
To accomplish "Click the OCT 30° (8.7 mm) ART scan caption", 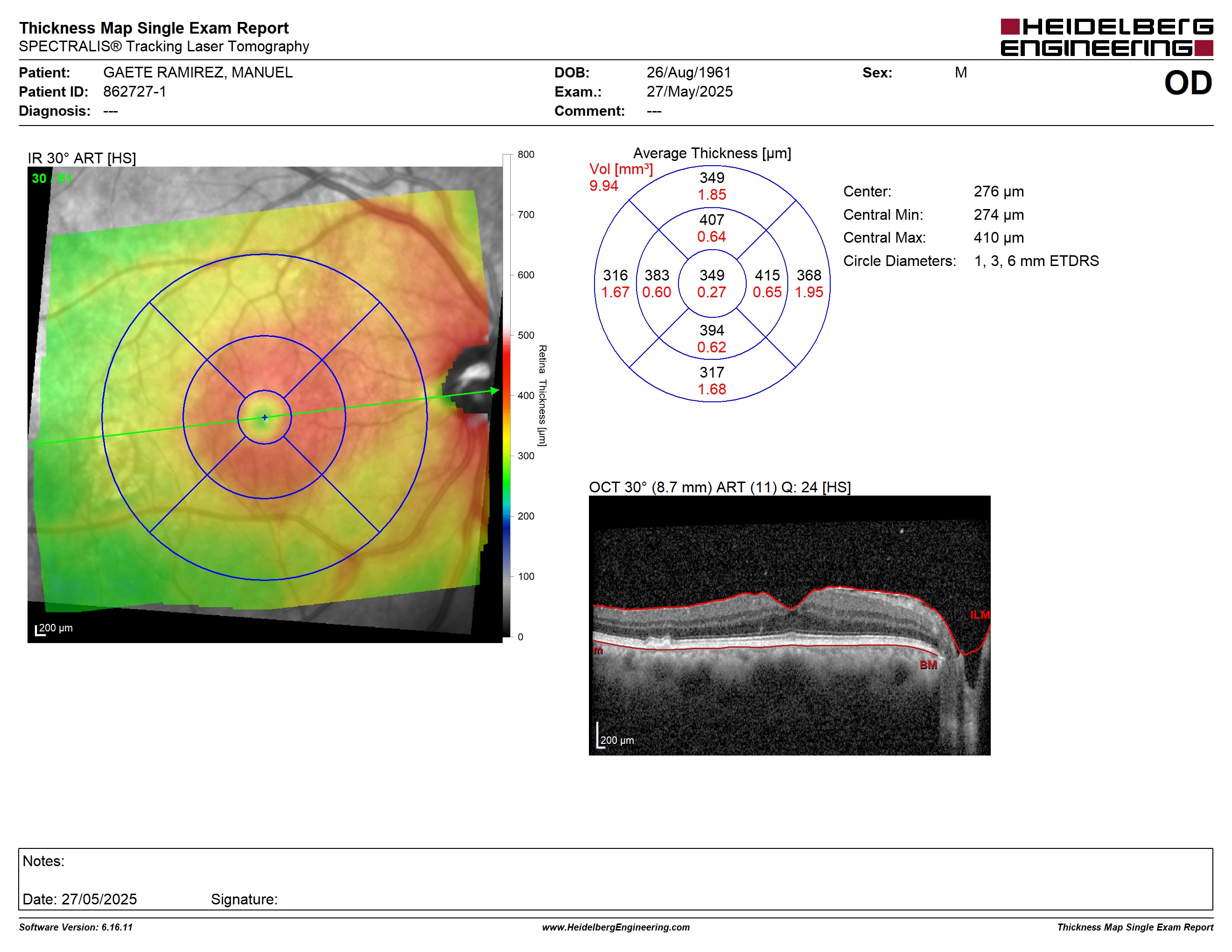I will coord(720,487).
